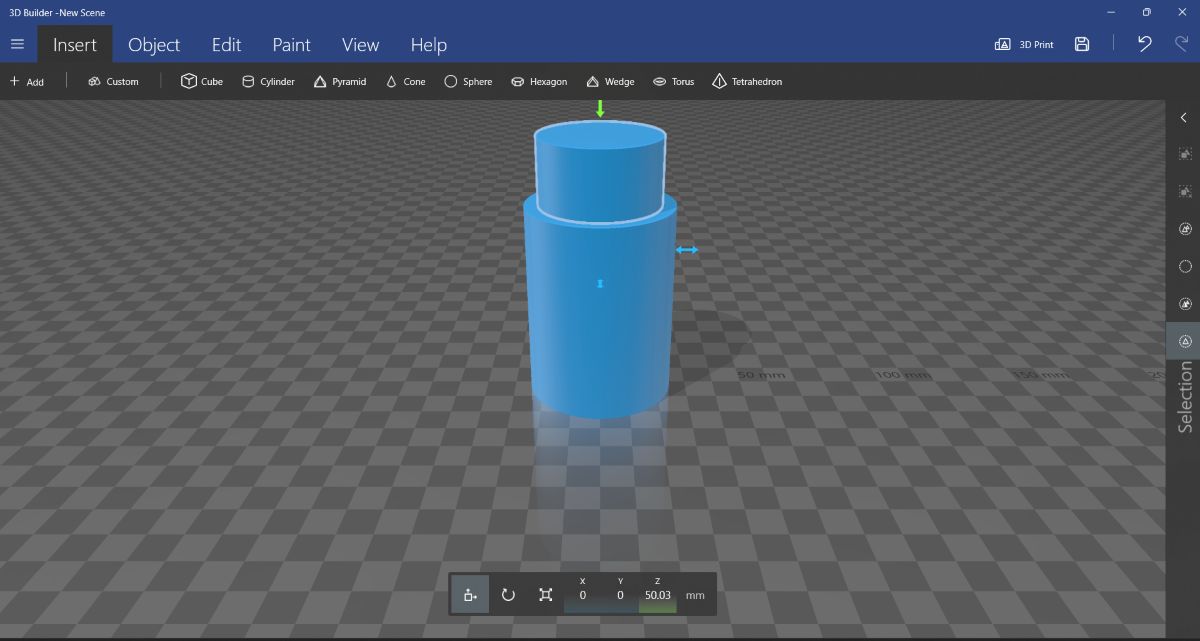Image resolution: width=1200 pixels, height=641 pixels.
Task: Insert a Cone shape
Action: click(405, 81)
